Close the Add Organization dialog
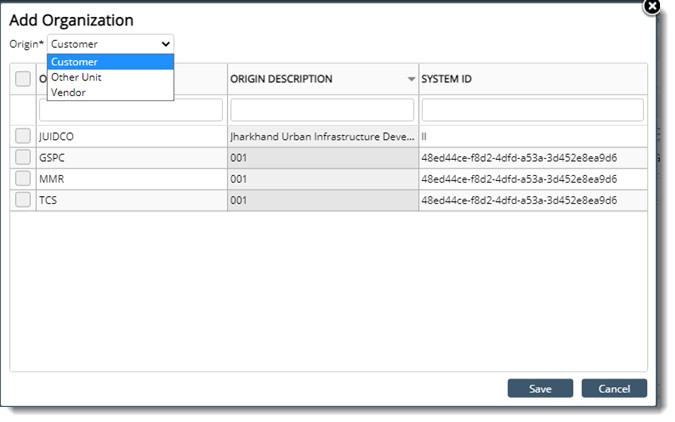 (652, 6)
